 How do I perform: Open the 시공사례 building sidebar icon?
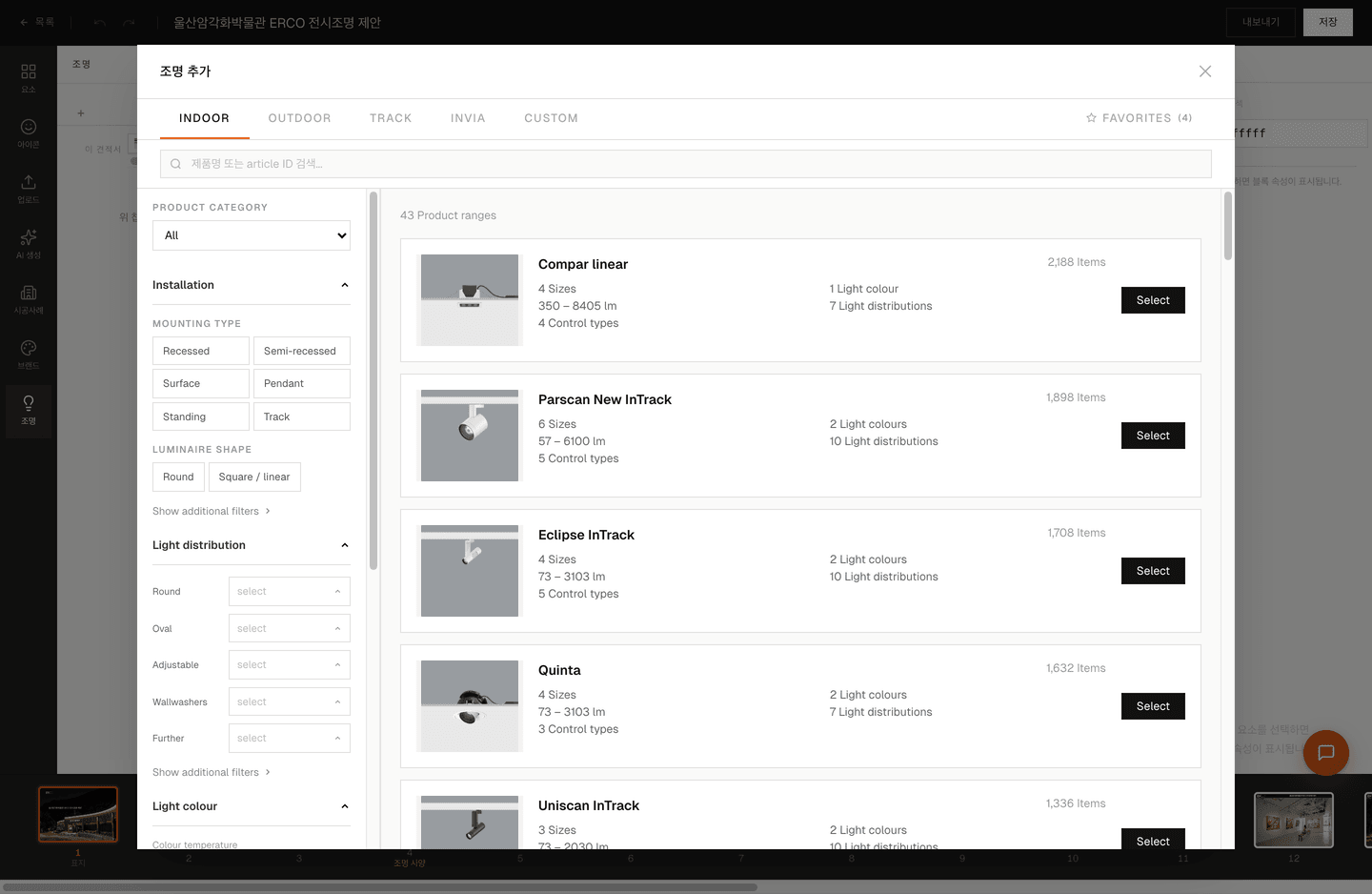(x=29, y=299)
